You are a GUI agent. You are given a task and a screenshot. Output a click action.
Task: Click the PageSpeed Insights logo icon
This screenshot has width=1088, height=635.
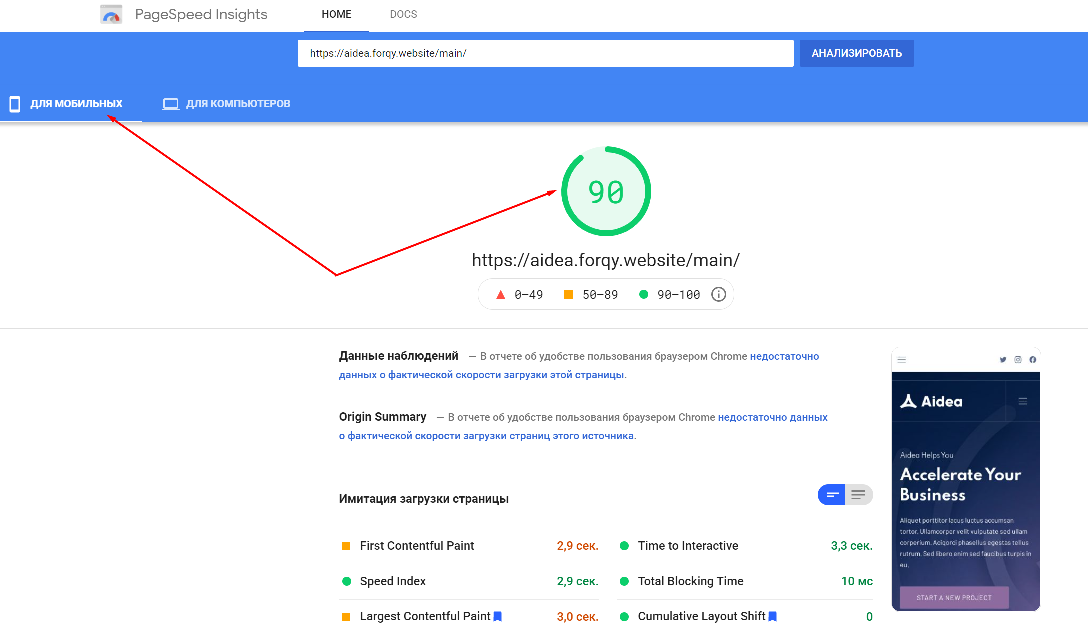[111, 15]
